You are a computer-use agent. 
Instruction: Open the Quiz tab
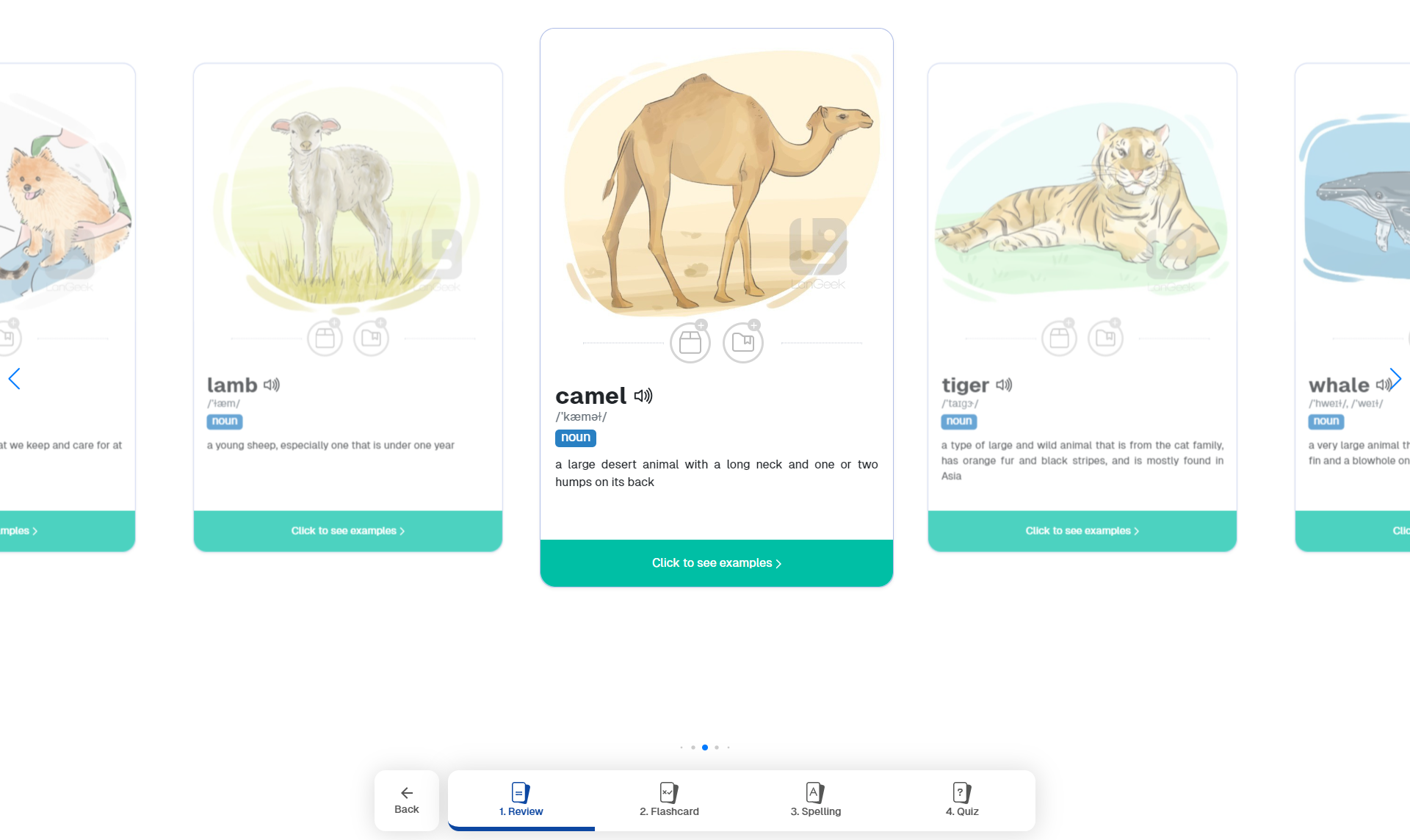pyautogui.click(x=962, y=800)
